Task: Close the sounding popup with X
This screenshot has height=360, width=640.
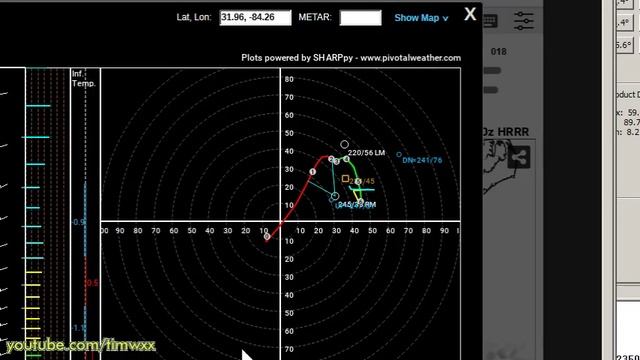Action: tap(470, 14)
